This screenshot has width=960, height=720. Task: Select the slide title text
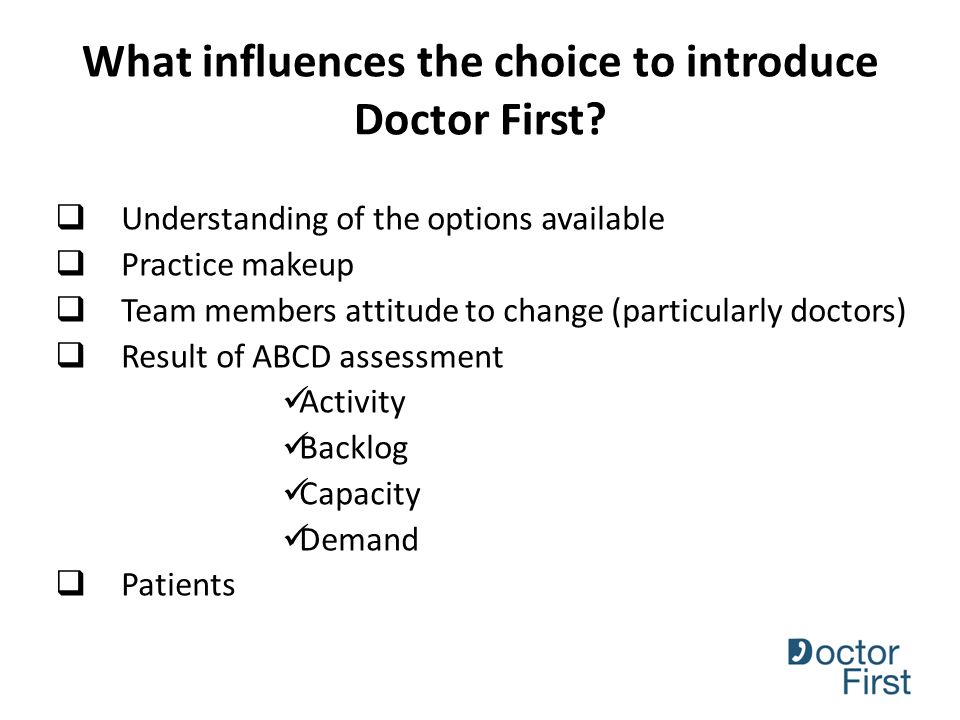(x=480, y=90)
